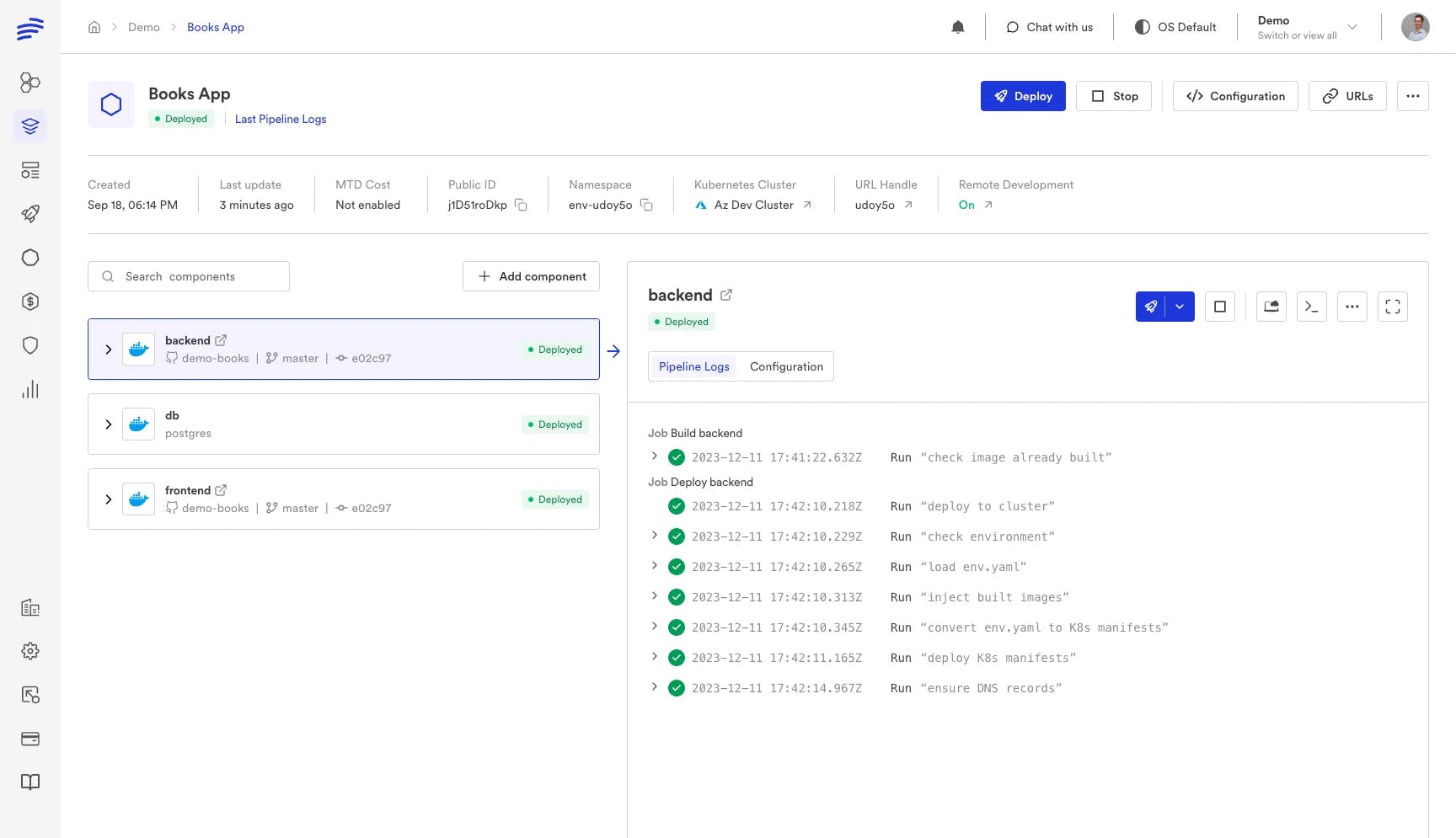Toggle the OS Default theme switch
Image resolution: width=1456 pixels, height=838 pixels.
[x=1175, y=27]
